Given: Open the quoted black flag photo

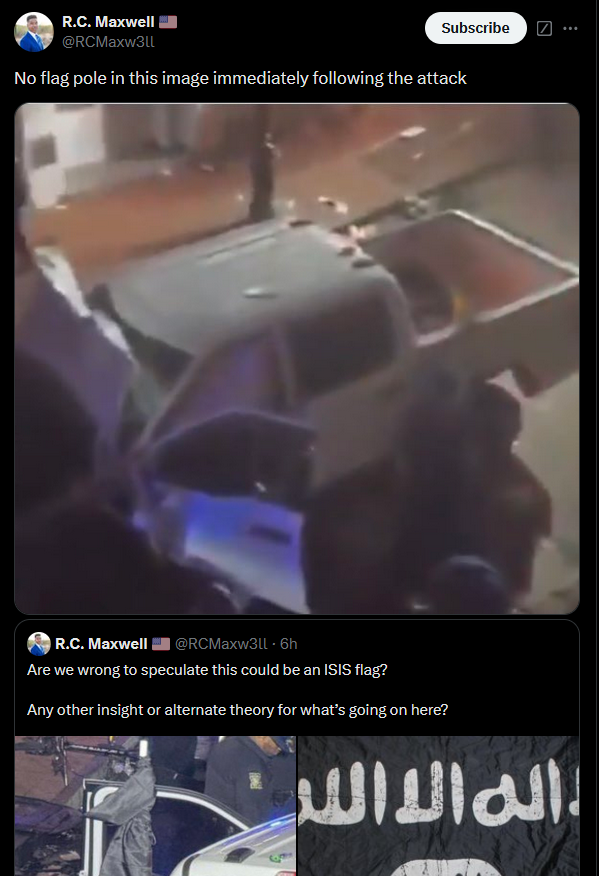Looking at the screenshot, I should pos(439,806).
